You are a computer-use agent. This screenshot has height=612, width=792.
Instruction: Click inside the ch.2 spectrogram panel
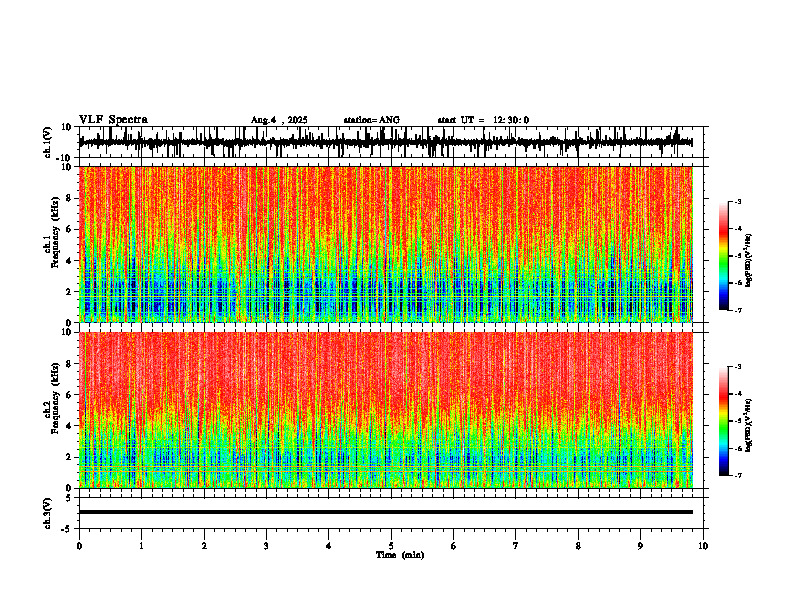[x=385, y=410]
